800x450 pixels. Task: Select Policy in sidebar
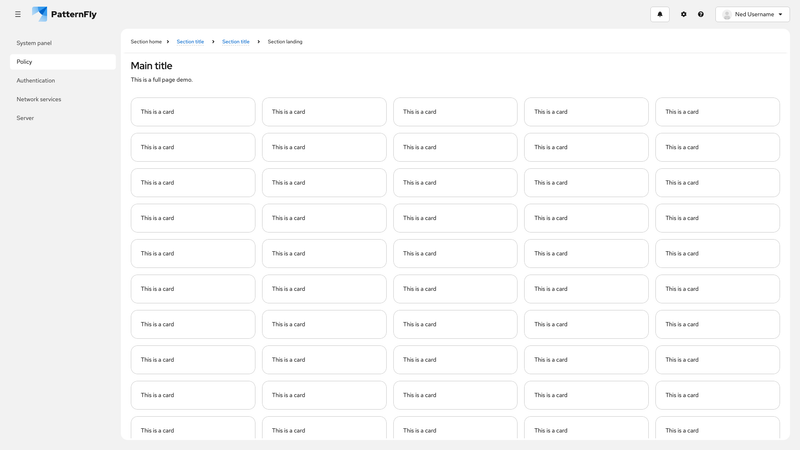pos(63,62)
